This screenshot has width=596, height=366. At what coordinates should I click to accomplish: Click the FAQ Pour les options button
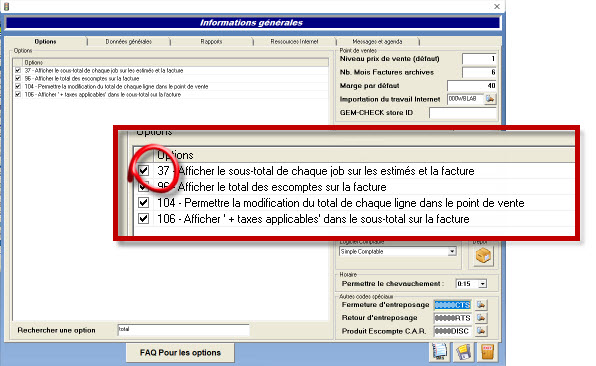pos(180,353)
